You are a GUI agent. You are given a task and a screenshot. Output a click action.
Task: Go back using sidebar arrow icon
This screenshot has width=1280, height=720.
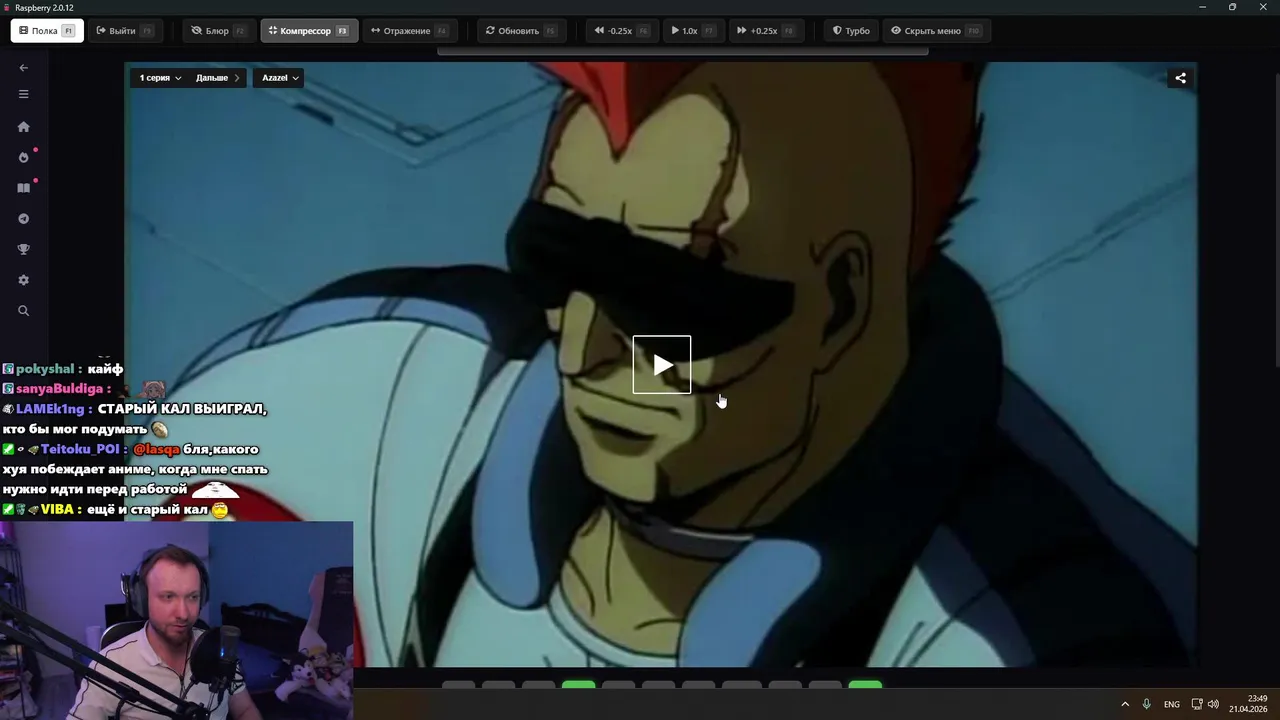click(x=24, y=68)
